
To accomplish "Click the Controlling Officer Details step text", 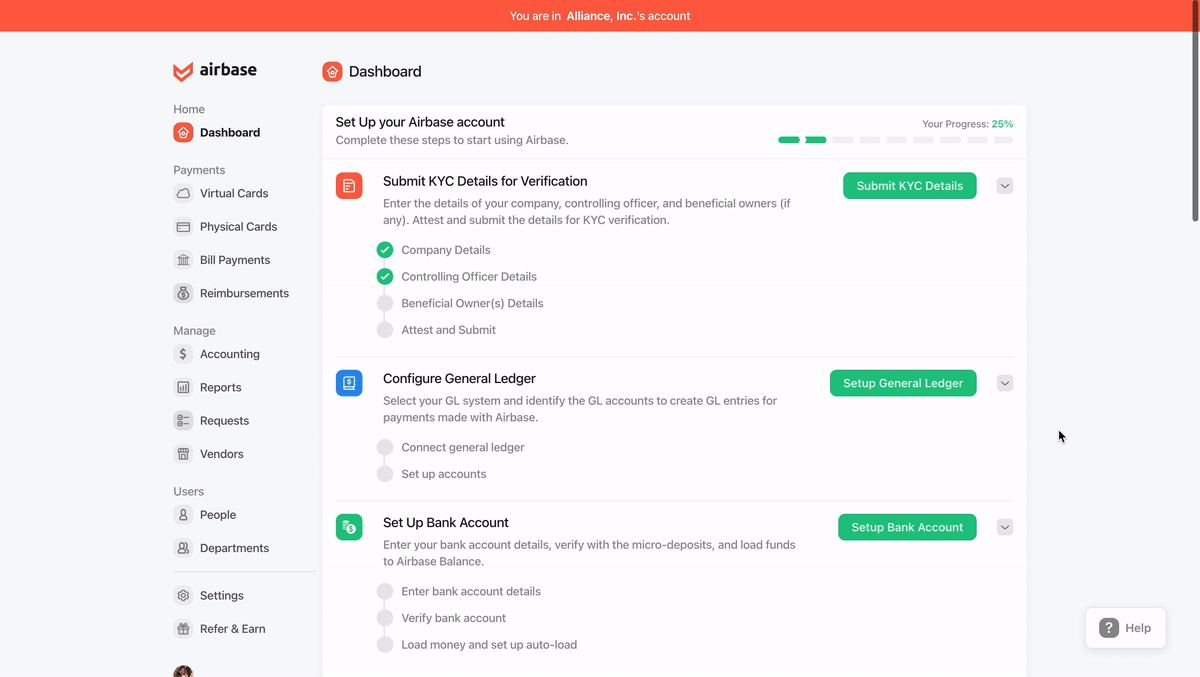I will [469, 276].
